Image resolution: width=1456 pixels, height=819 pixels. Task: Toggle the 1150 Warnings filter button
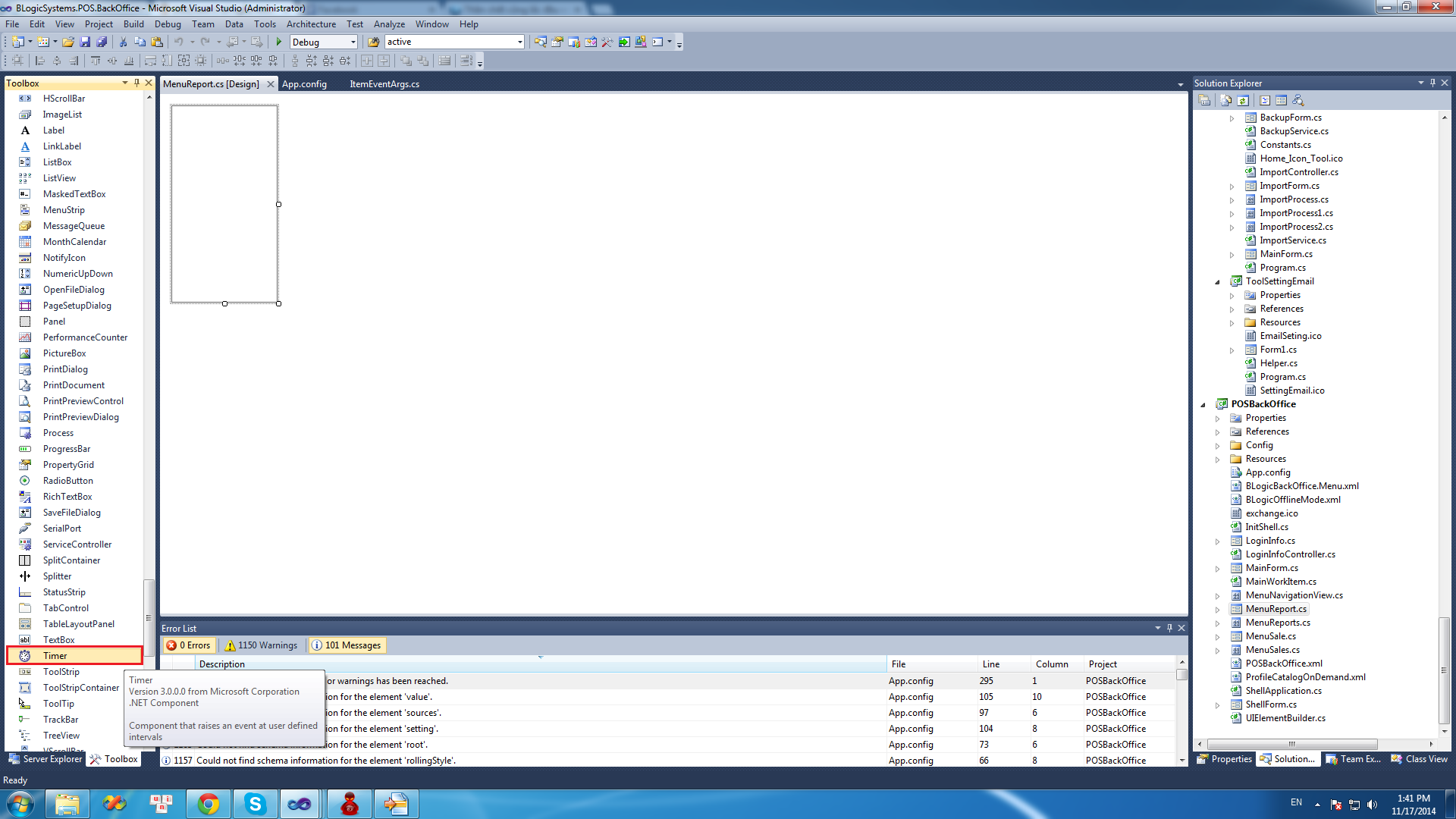pos(261,645)
